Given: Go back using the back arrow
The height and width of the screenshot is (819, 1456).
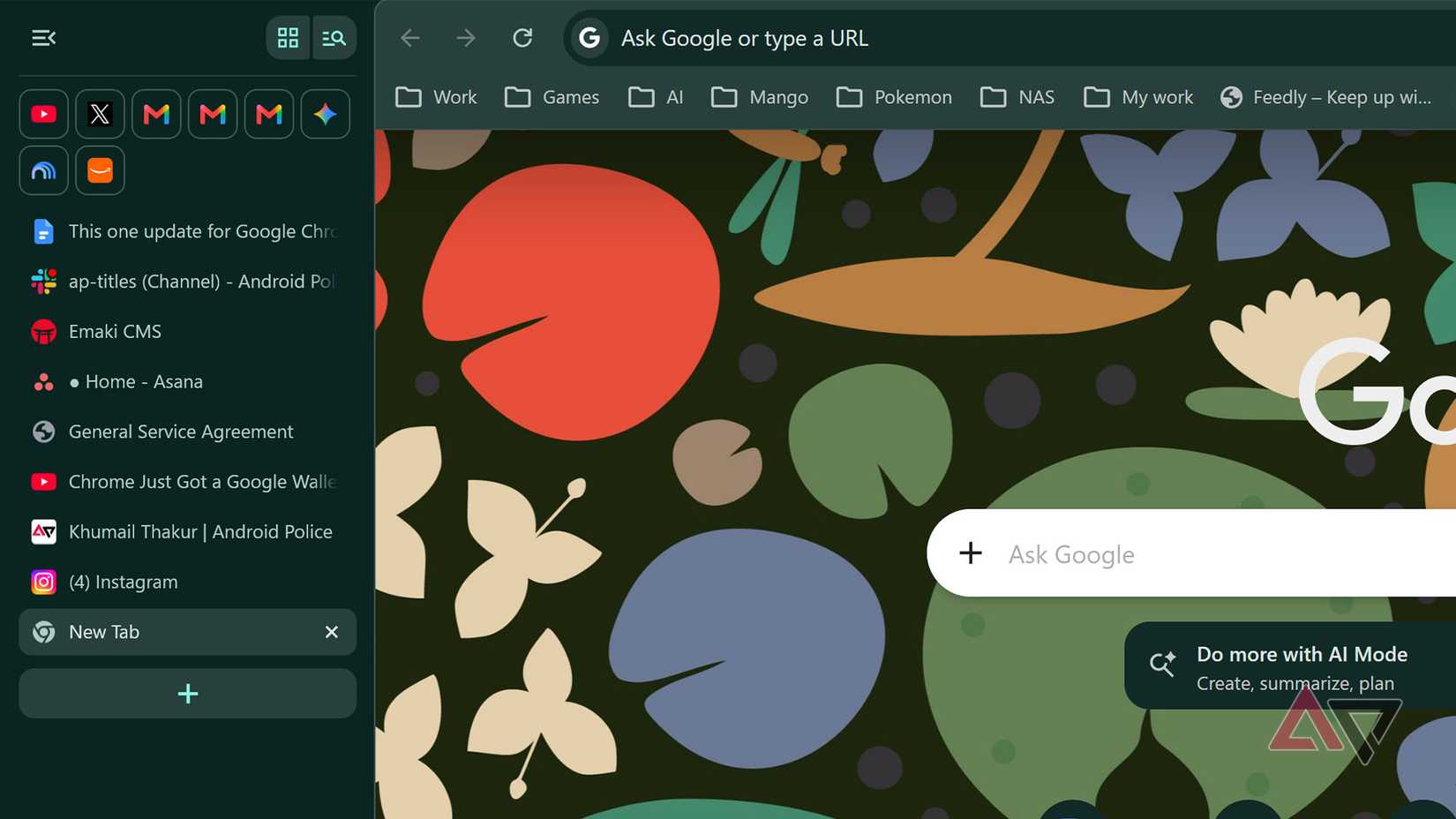Looking at the screenshot, I should coord(410,38).
